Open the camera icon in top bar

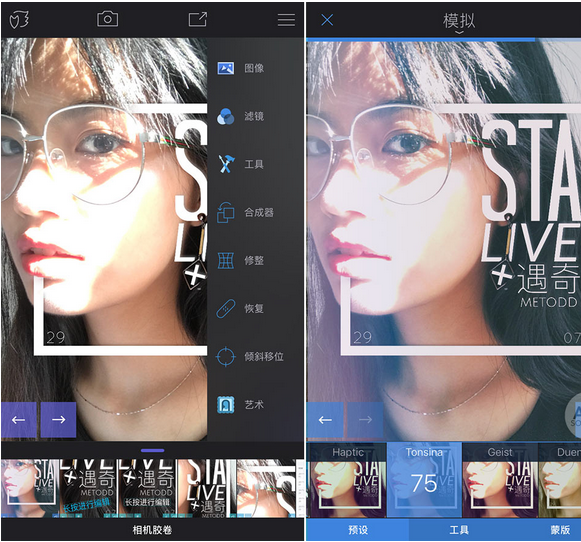coord(107,19)
